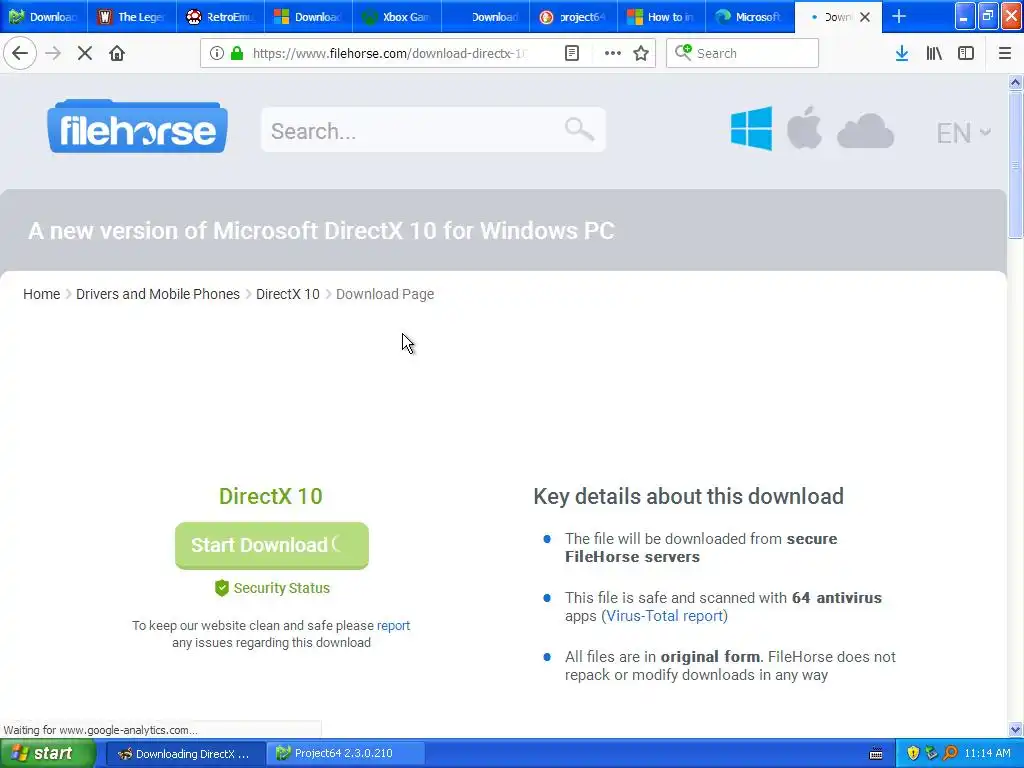Close the active Download tab
The height and width of the screenshot is (768, 1024).
click(865, 17)
